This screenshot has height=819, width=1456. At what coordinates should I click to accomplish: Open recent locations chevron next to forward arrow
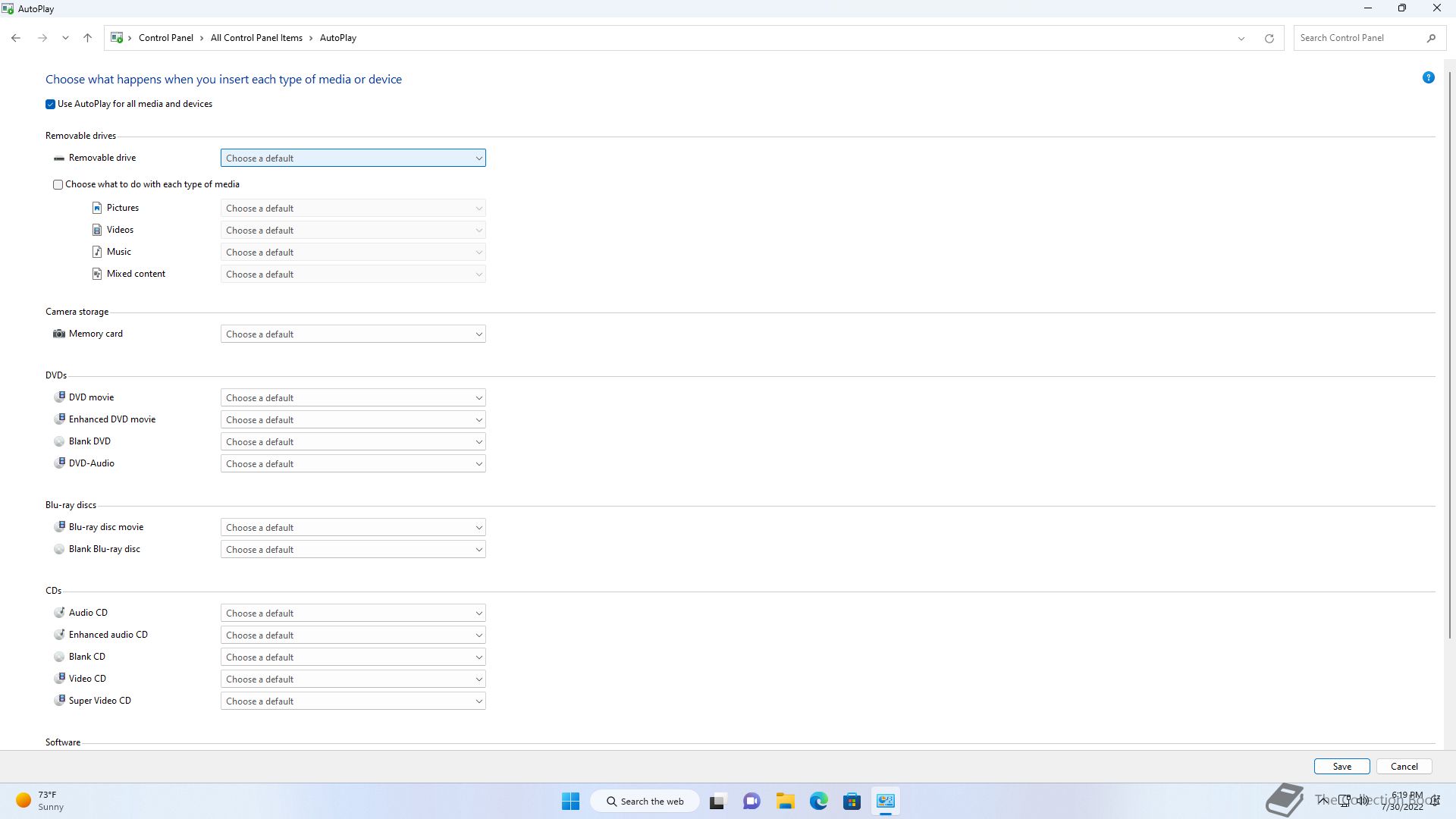66,38
